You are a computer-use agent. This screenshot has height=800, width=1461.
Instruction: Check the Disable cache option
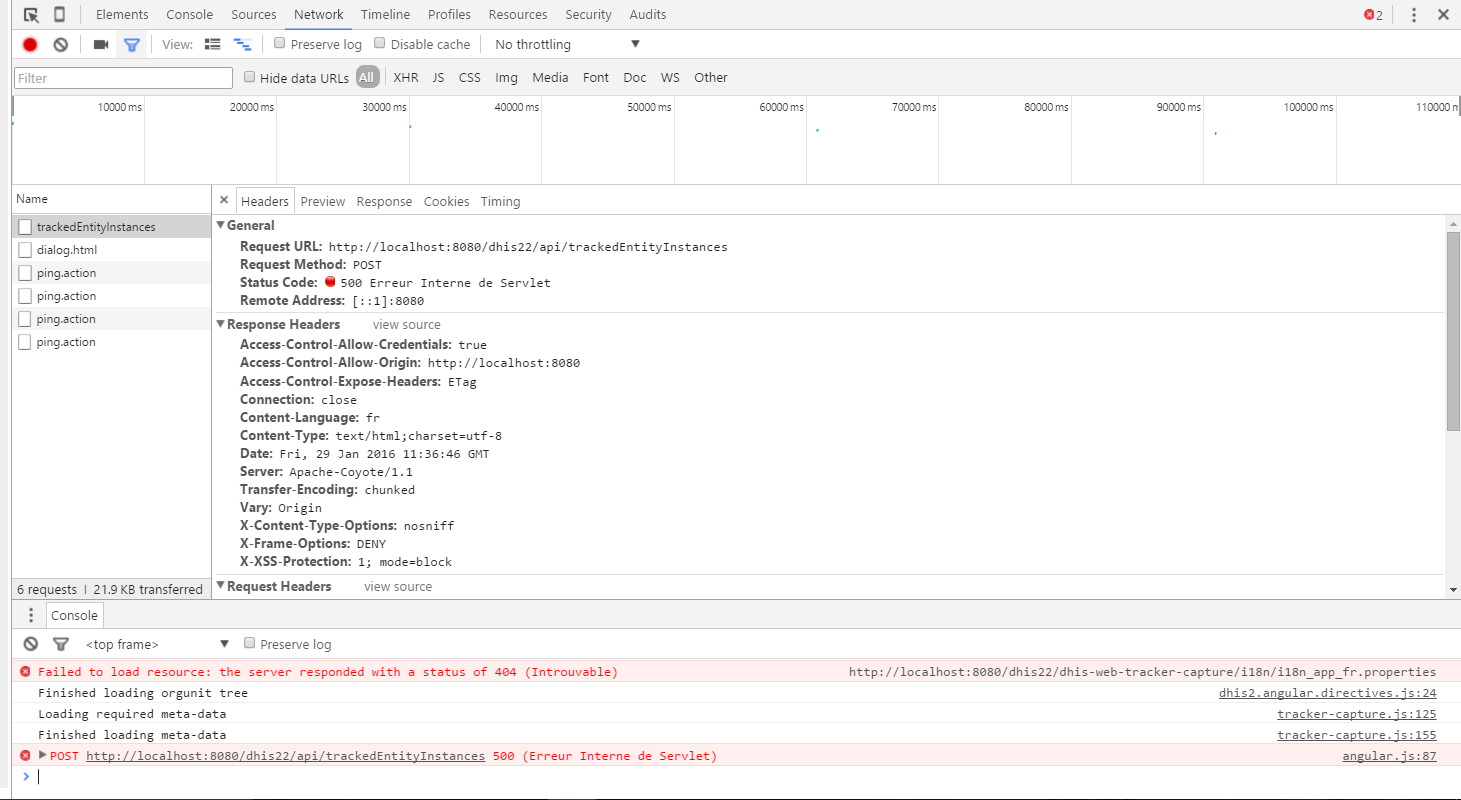pos(380,44)
